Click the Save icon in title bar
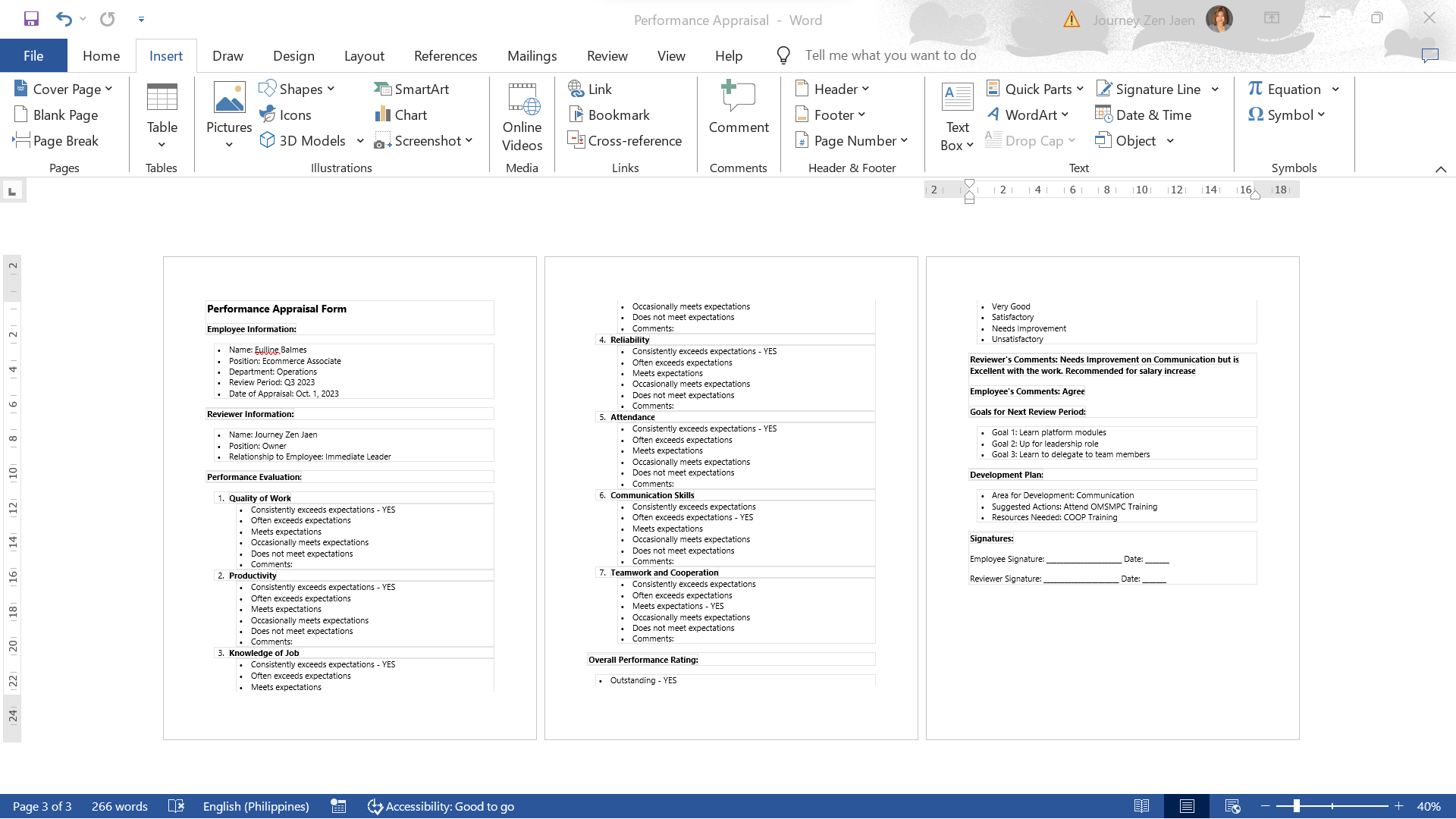1456x819 pixels. (x=31, y=19)
